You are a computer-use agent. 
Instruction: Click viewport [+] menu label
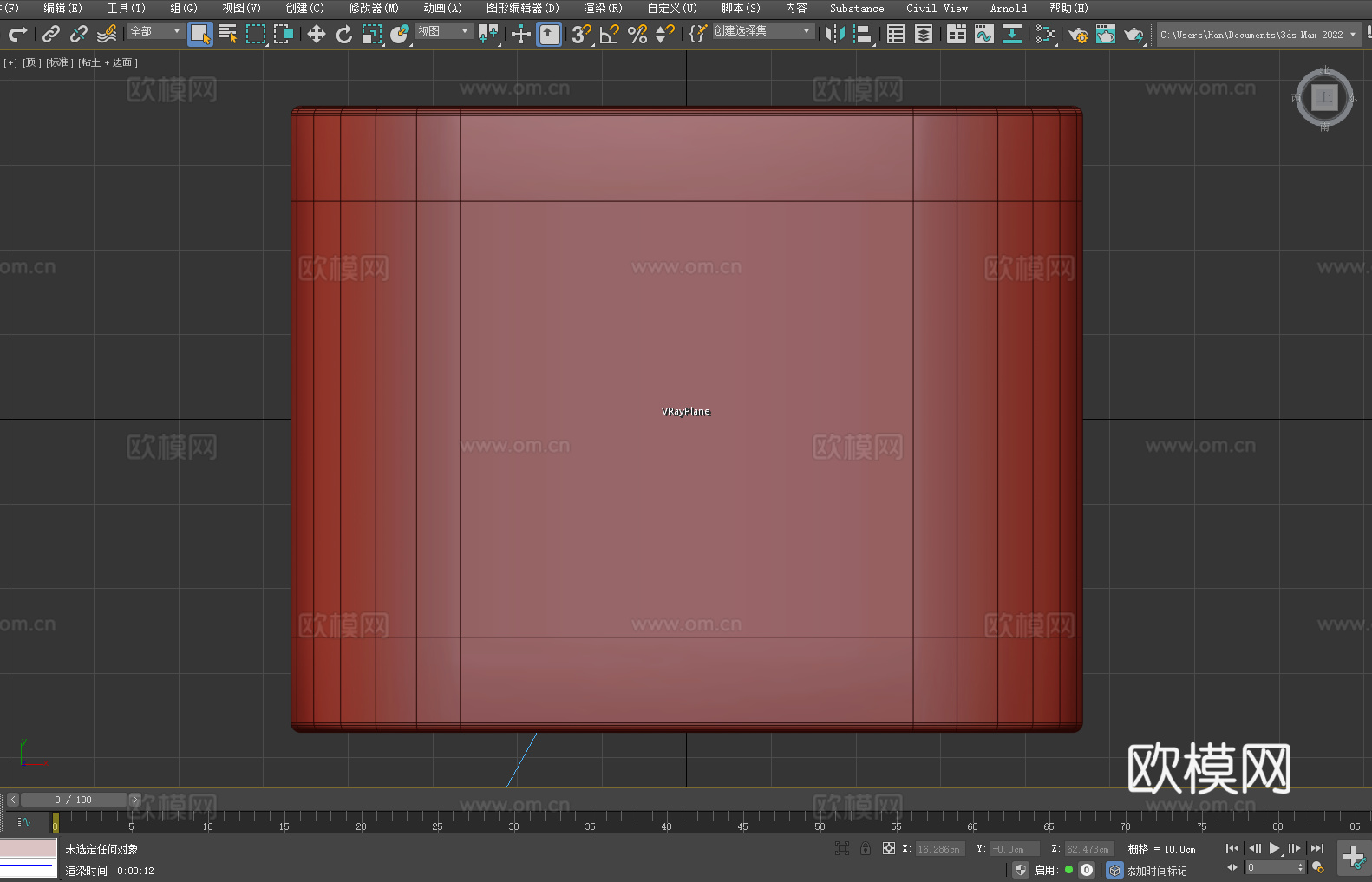tap(10, 62)
